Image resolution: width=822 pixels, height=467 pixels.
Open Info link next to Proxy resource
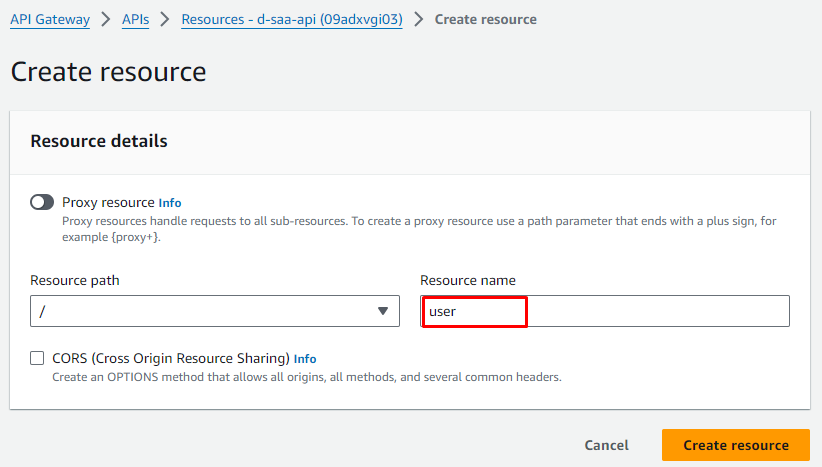(170, 203)
